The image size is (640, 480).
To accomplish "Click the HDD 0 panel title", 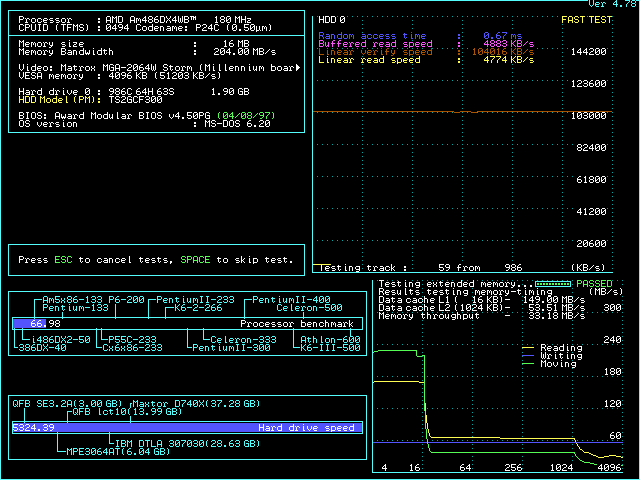I will point(332,19).
